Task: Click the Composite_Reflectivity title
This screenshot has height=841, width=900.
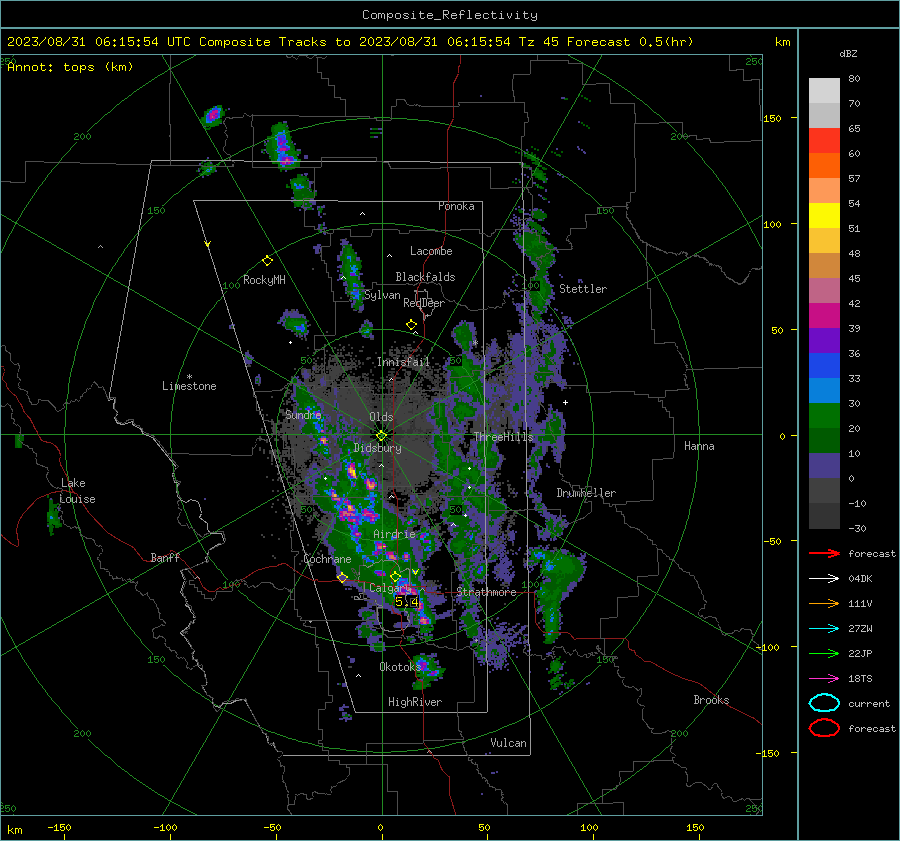Action: (449, 15)
